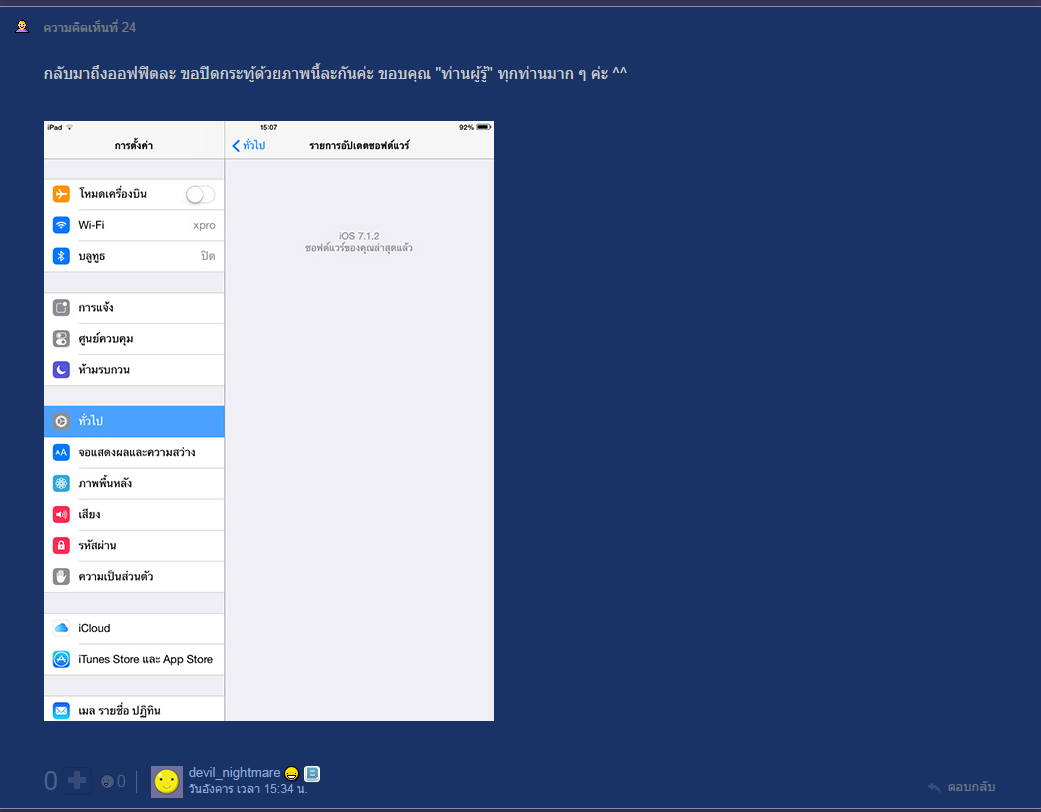Viewport: 1041px width, 812px height.
Task: Click the iCloud cloud icon
Action: [61, 628]
